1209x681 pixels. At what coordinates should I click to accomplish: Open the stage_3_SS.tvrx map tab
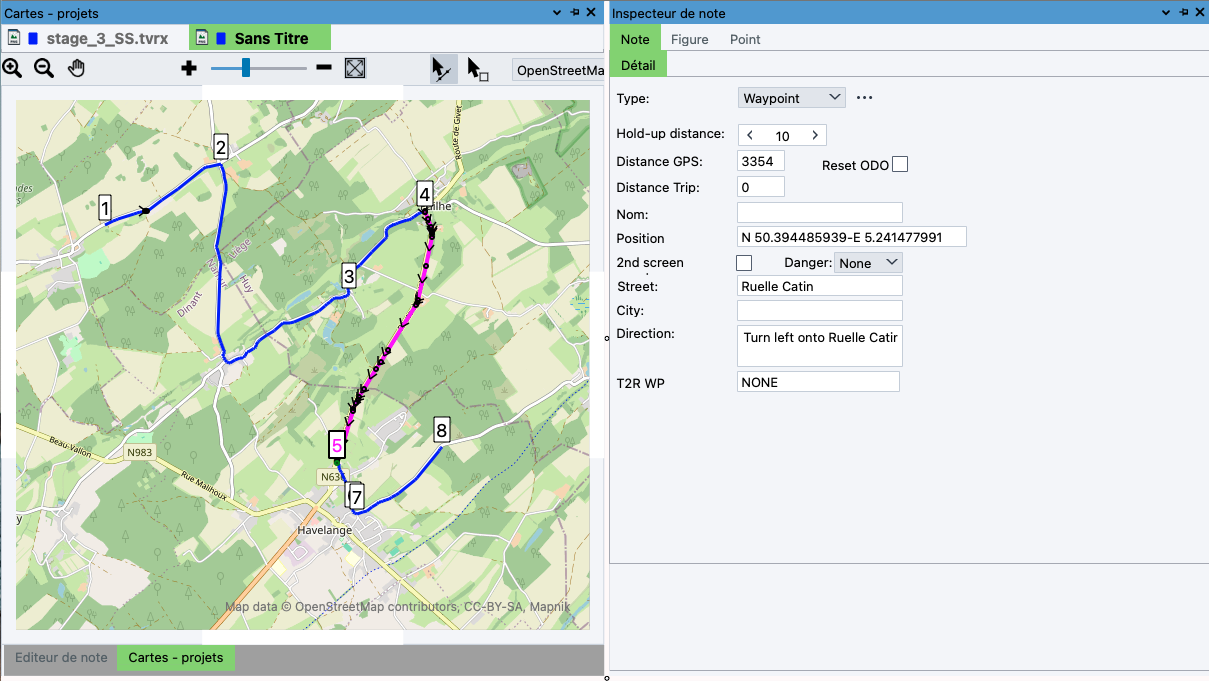point(98,39)
